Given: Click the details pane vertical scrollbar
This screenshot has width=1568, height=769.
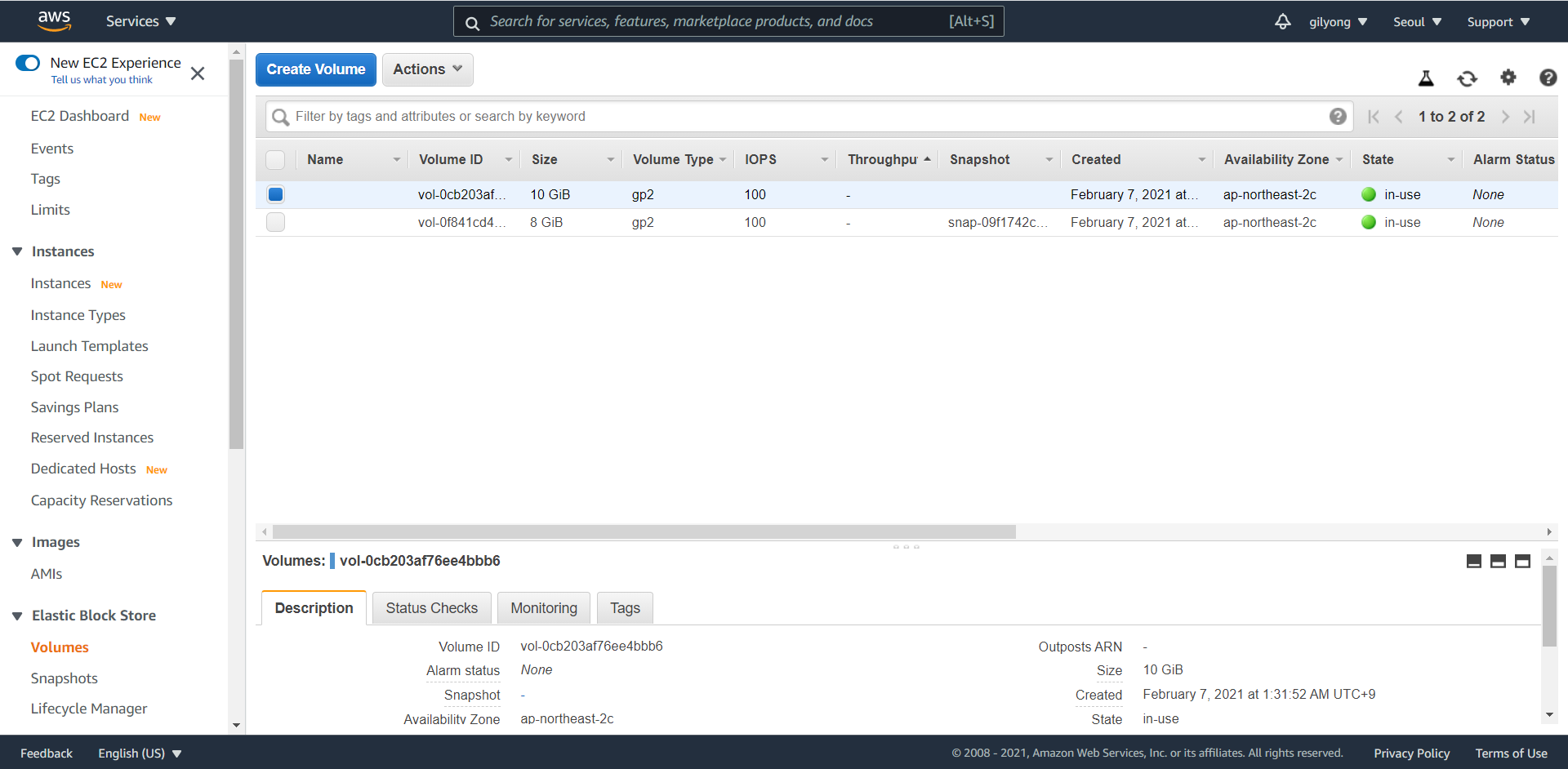Looking at the screenshot, I should [1549, 606].
